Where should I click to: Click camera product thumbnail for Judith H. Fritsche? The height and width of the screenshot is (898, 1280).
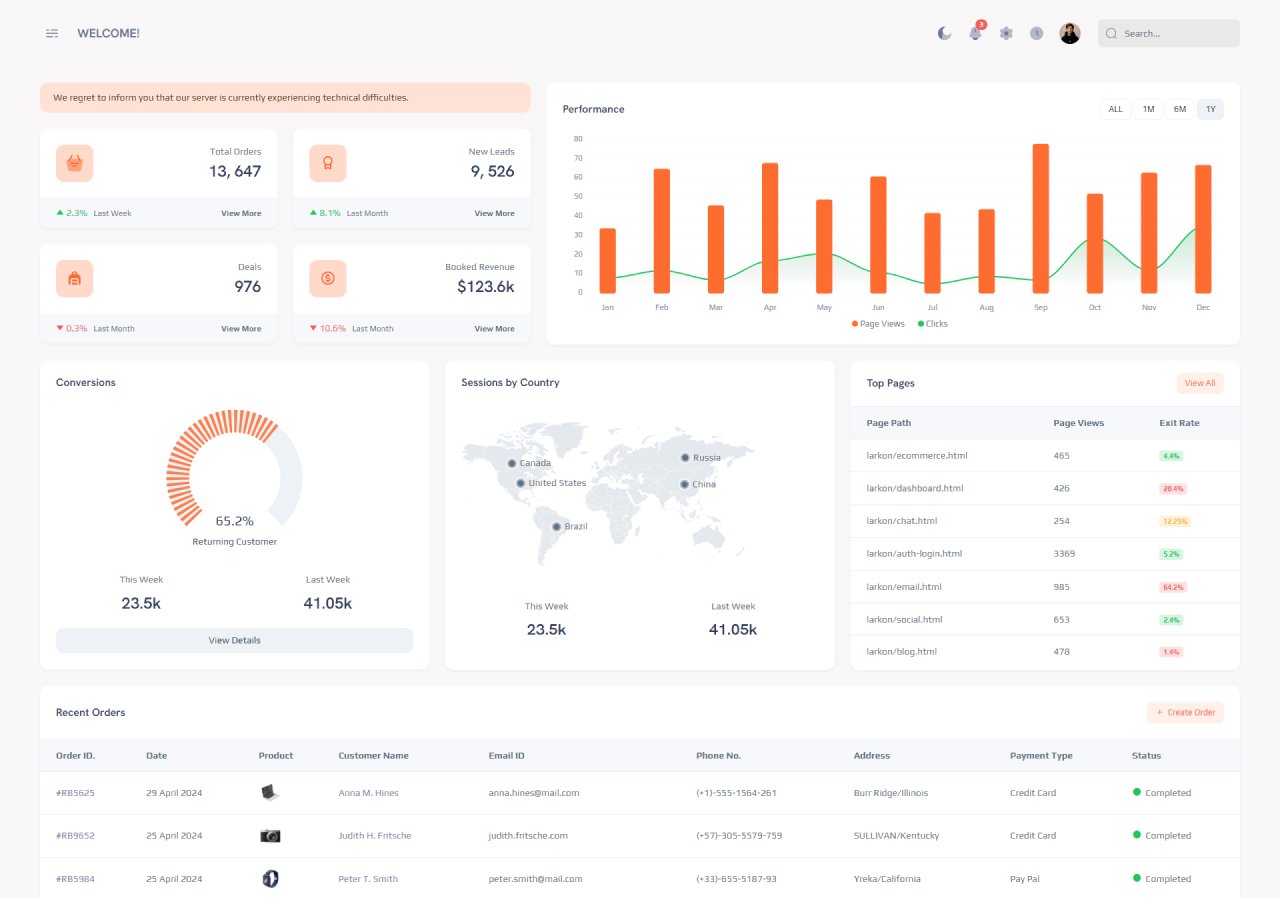[270, 836]
